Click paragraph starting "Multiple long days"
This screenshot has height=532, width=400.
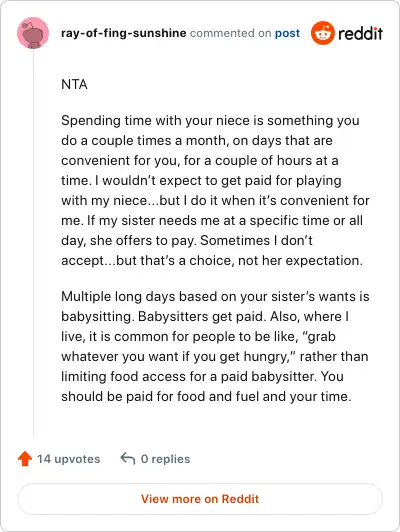(215, 346)
